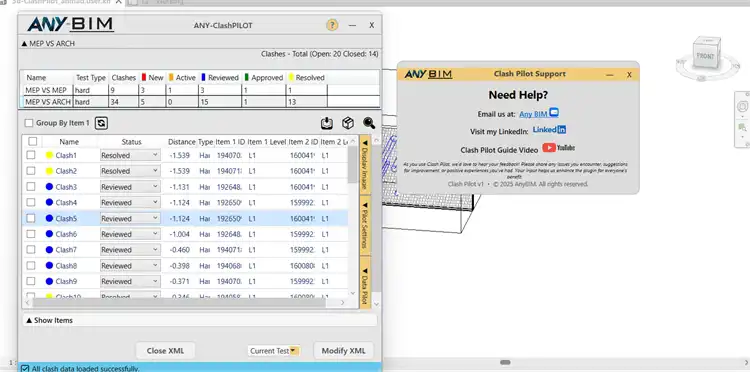Click the horizontal scrollbar of clash list
The width and height of the screenshot is (750, 372).
tap(179, 303)
